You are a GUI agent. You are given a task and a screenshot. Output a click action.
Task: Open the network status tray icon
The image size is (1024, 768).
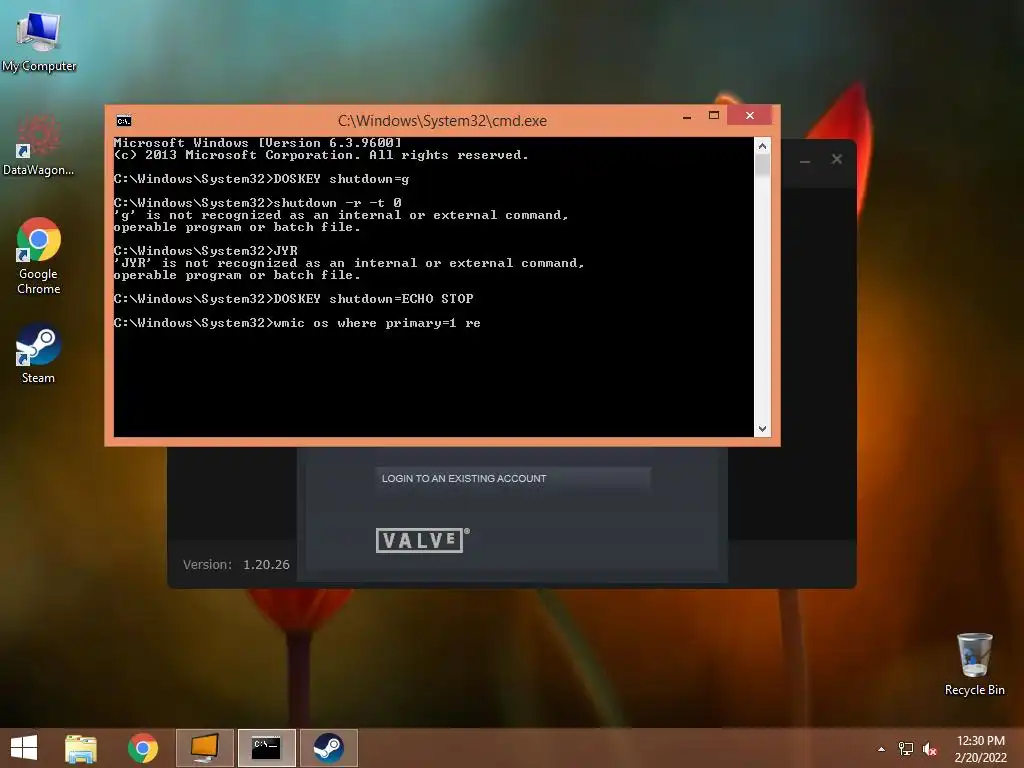(906, 749)
